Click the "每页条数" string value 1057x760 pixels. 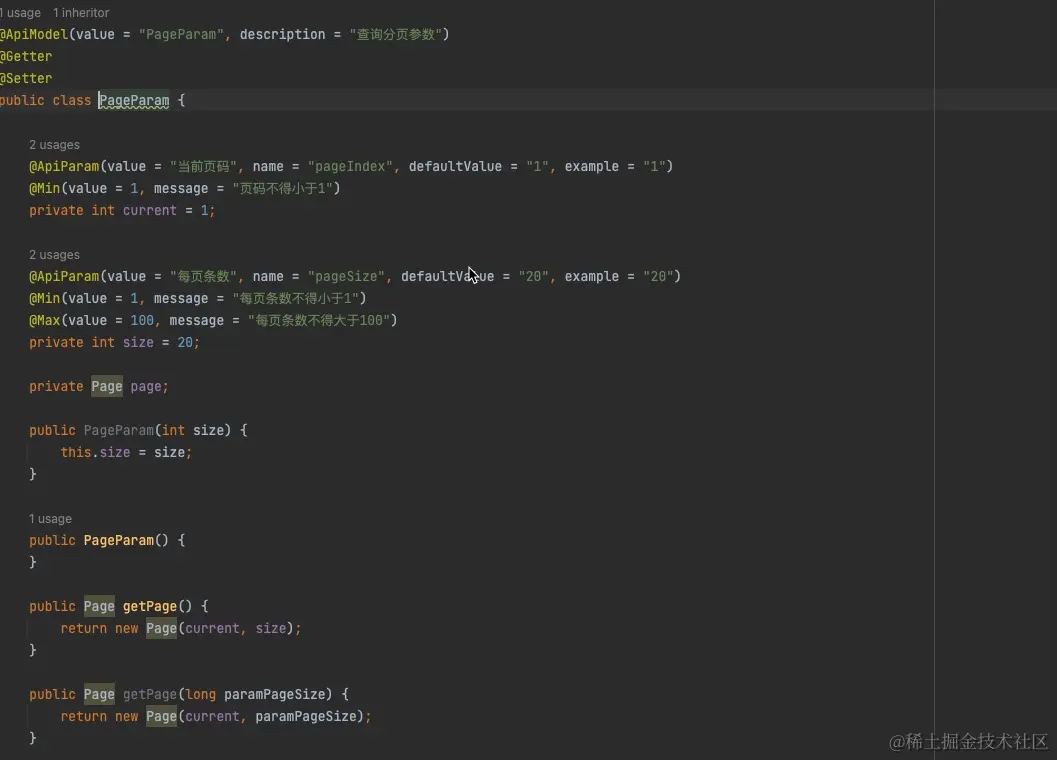(203, 276)
